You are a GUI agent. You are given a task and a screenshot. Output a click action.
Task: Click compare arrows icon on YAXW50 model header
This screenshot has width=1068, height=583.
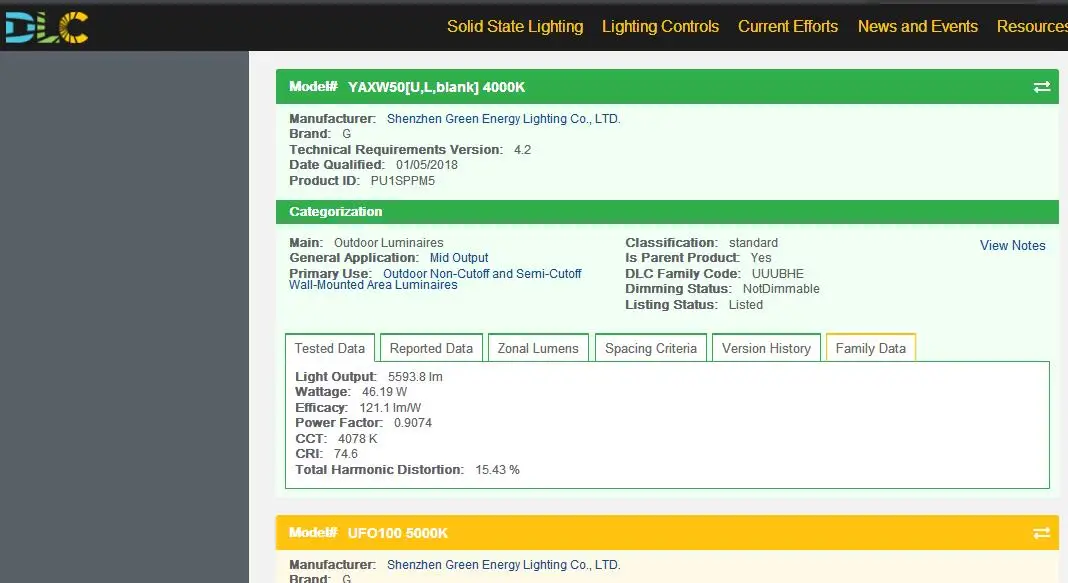[x=1041, y=87]
